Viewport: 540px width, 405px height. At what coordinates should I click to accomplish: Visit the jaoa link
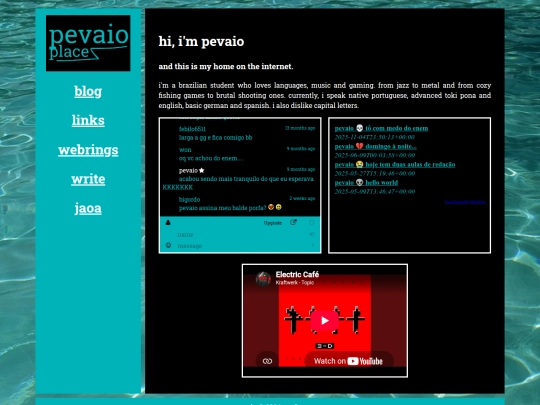[x=88, y=208]
